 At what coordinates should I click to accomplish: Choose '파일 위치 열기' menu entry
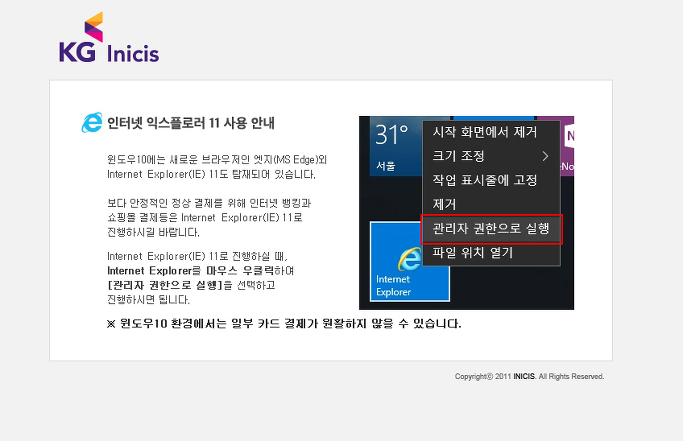(x=473, y=252)
